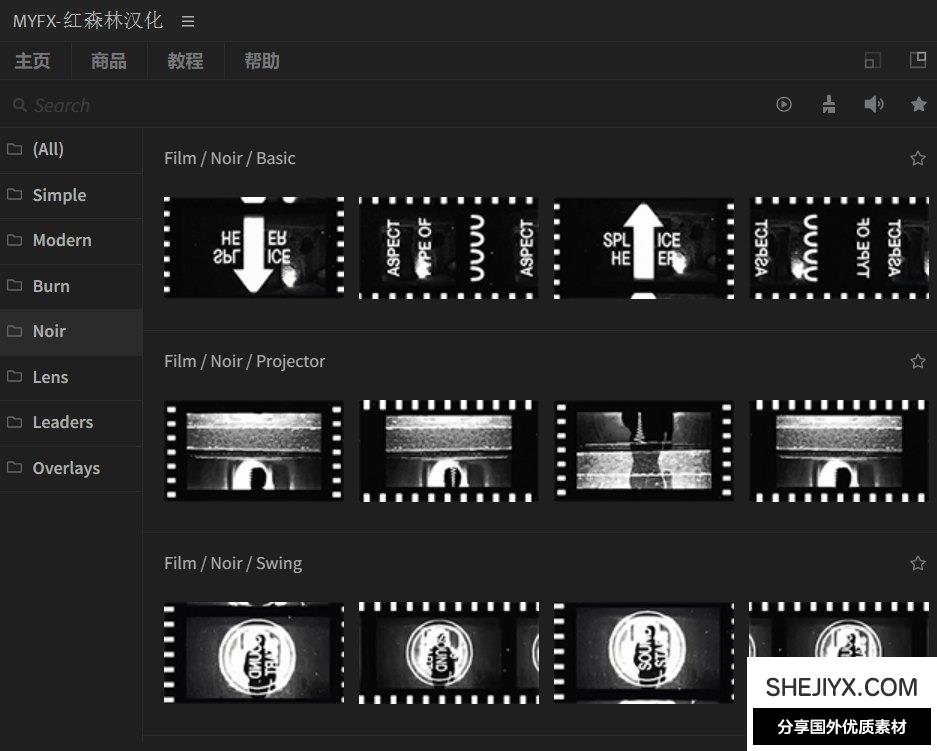This screenshot has width=937, height=751.
Task: Click the large panel size icon
Action: pos(917,60)
